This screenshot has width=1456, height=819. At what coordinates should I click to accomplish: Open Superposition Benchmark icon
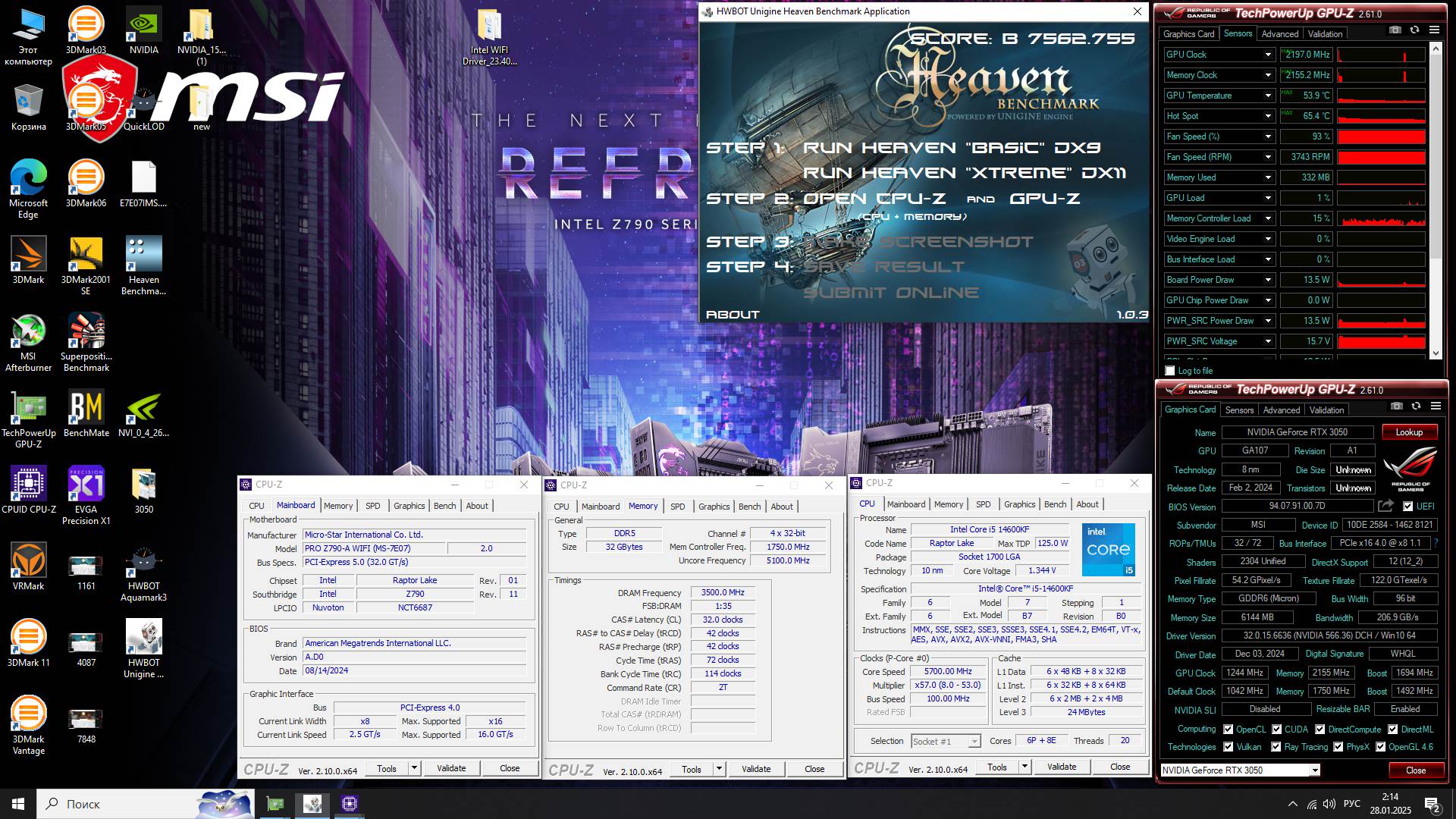click(86, 342)
